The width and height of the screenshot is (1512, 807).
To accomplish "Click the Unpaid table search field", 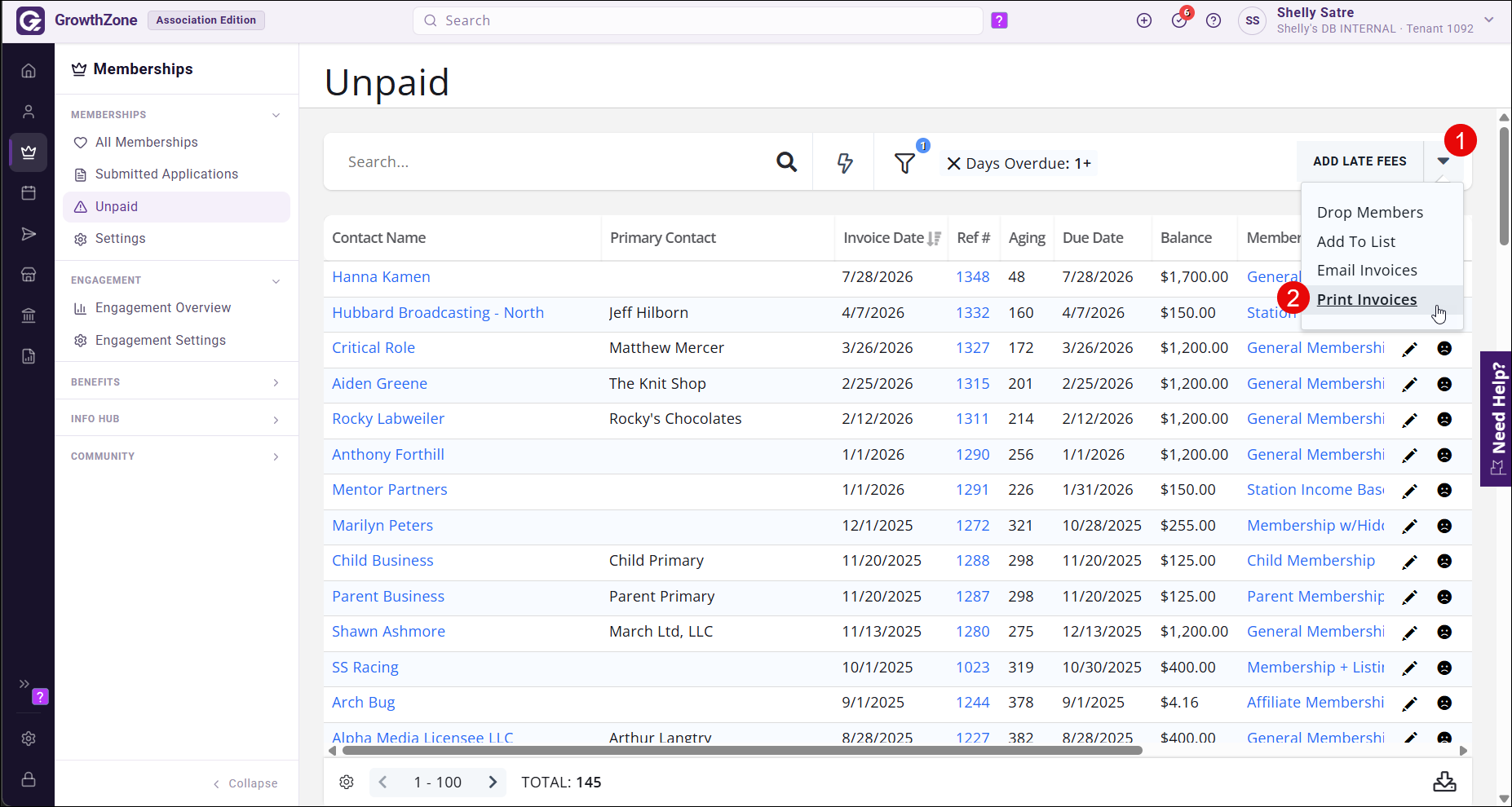I will tap(555, 162).
